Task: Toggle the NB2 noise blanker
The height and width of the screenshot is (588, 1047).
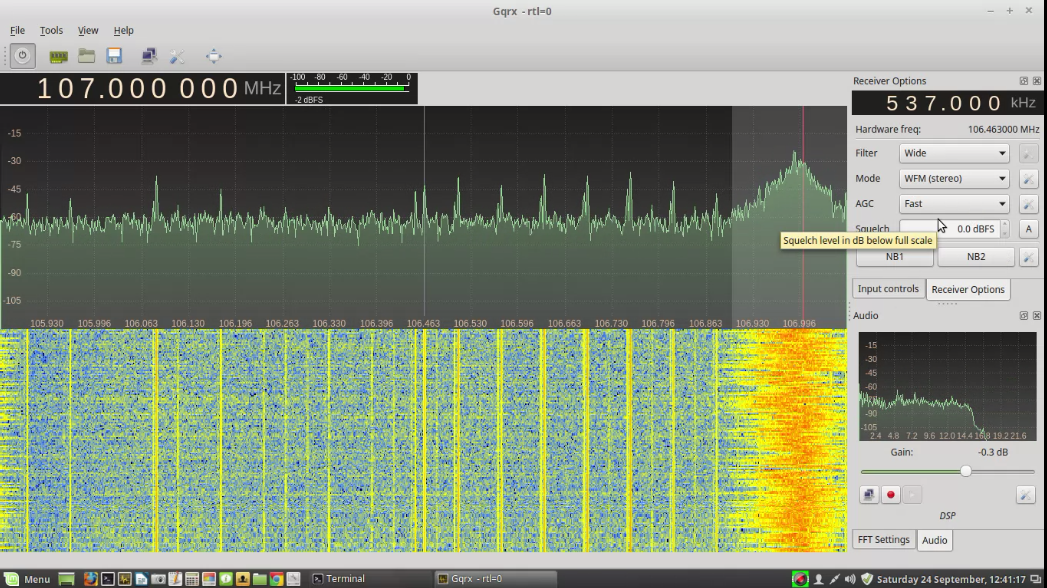Action: [975, 257]
